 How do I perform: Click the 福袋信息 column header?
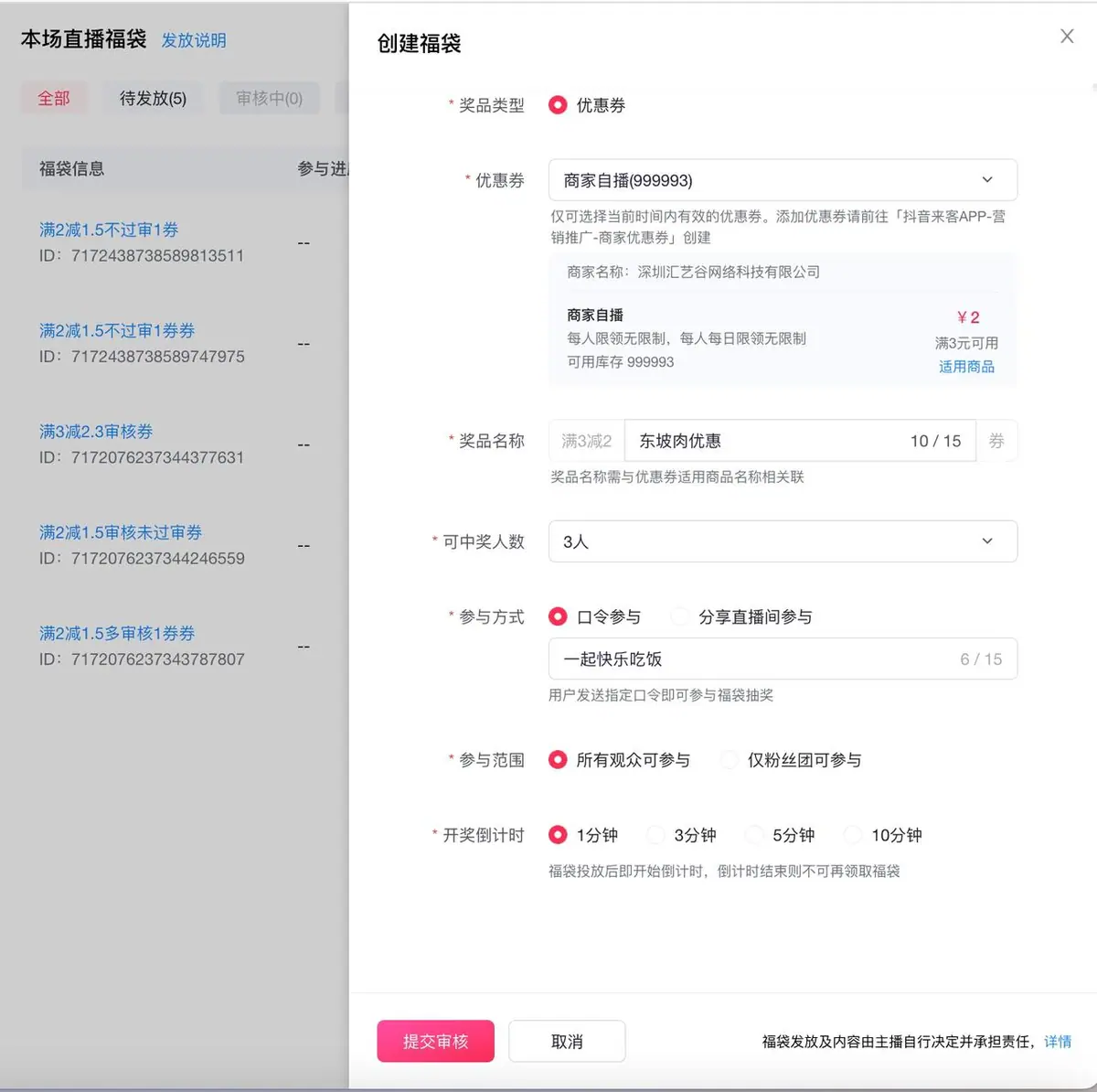click(x=72, y=168)
